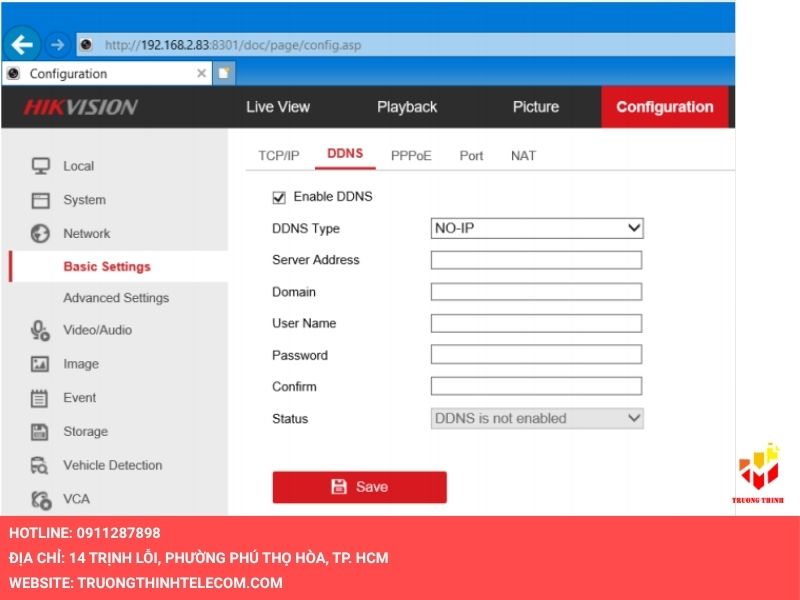Image resolution: width=800 pixels, height=600 pixels.
Task: Go to Live View
Action: point(278,107)
